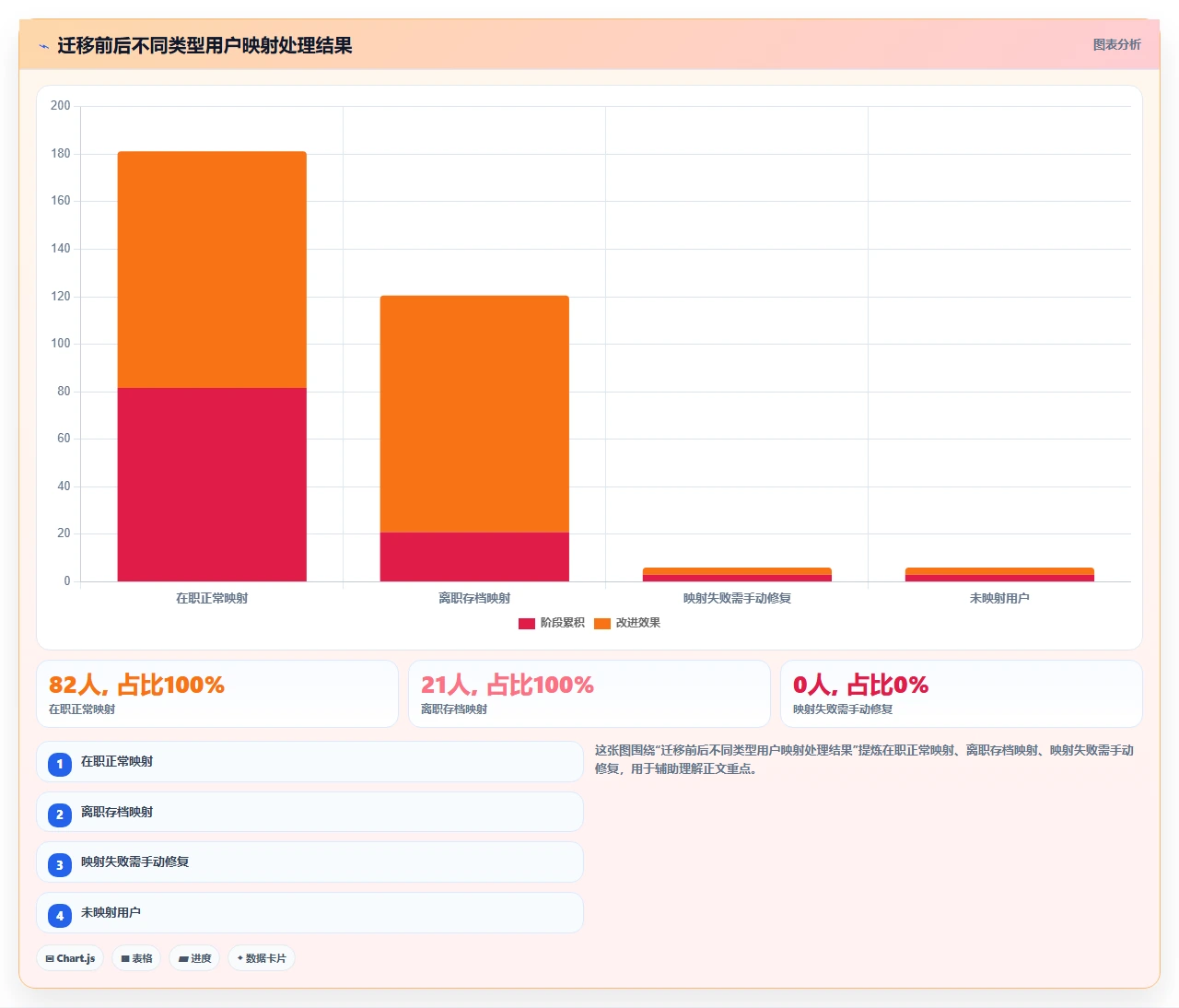
Task: Select the 82人 在职正常映射 stat card
Action: tap(217, 694)
